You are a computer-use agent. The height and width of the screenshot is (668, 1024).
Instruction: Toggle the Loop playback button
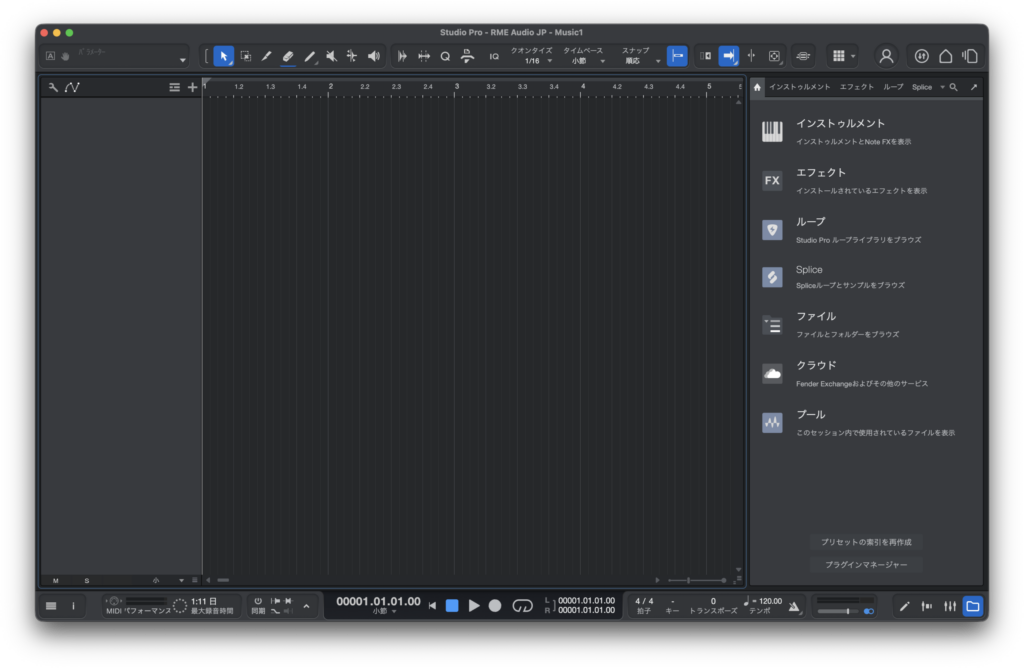(522, 606)
